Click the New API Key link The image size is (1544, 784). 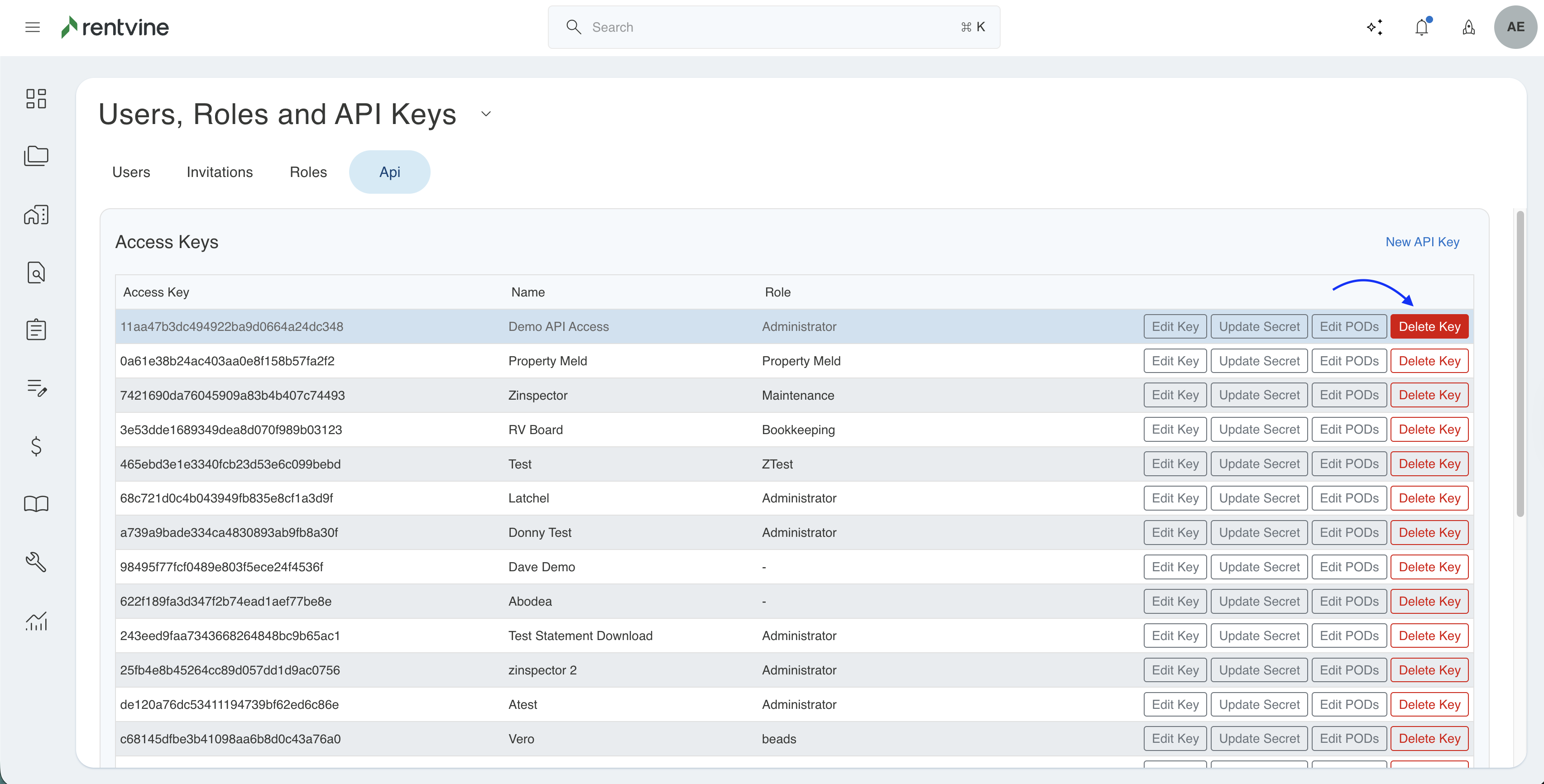1422,242
